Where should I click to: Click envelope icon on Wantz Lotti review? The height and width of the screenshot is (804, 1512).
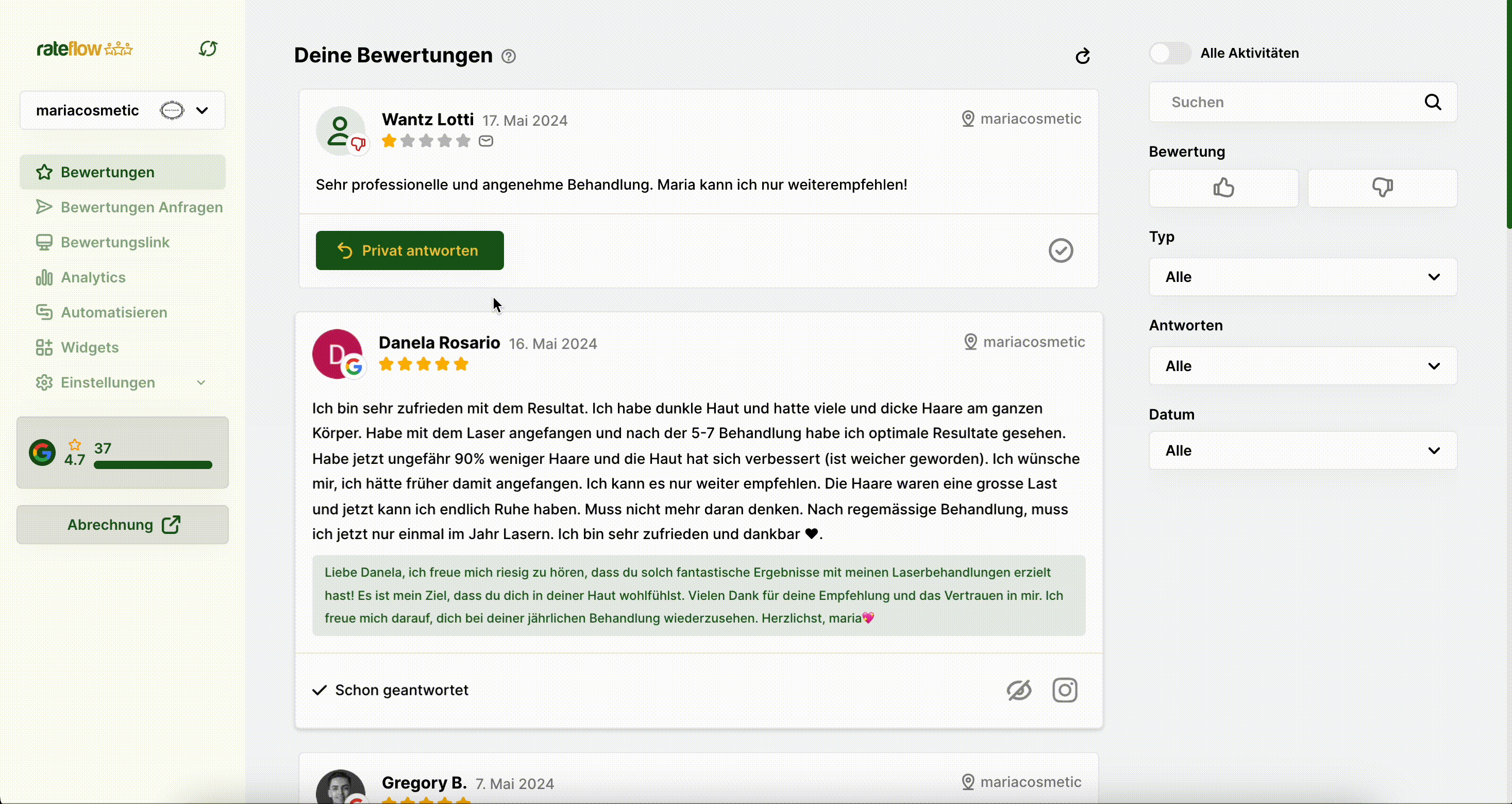[486, 141]
